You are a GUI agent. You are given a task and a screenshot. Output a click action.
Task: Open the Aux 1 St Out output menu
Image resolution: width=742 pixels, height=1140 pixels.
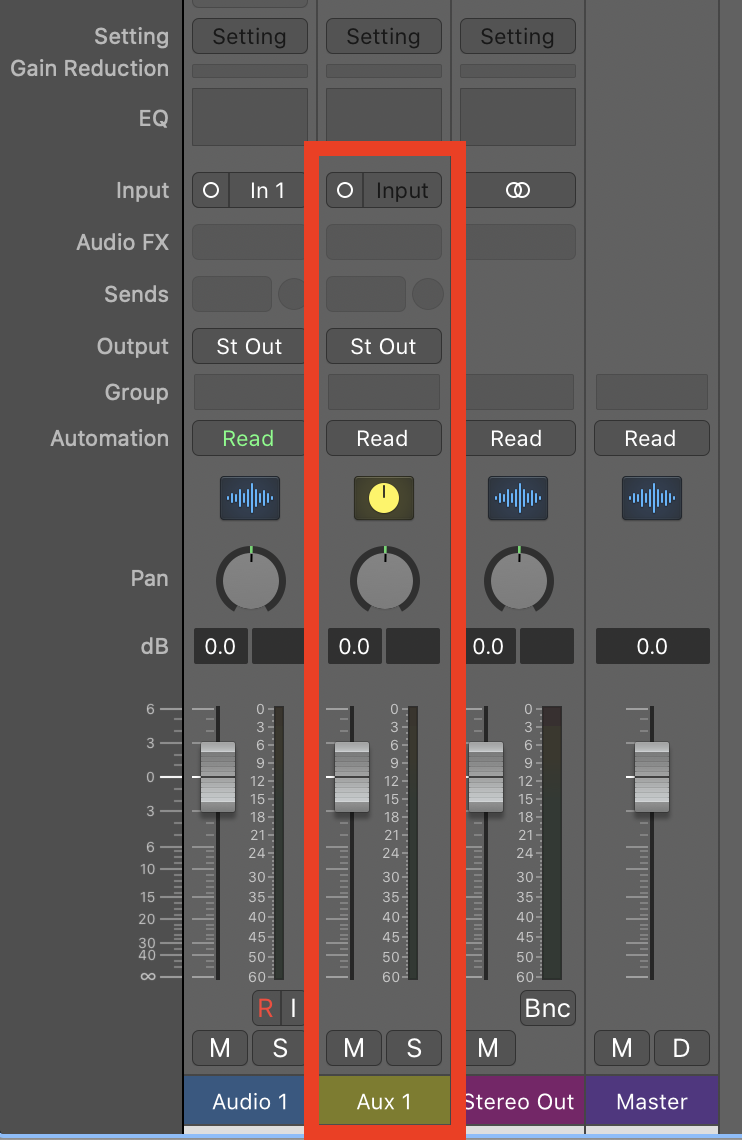[x=384, y=346]
